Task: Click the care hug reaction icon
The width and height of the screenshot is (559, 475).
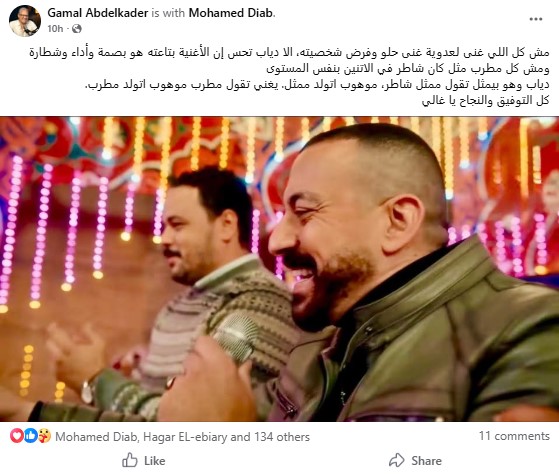Action: (44, 436)
